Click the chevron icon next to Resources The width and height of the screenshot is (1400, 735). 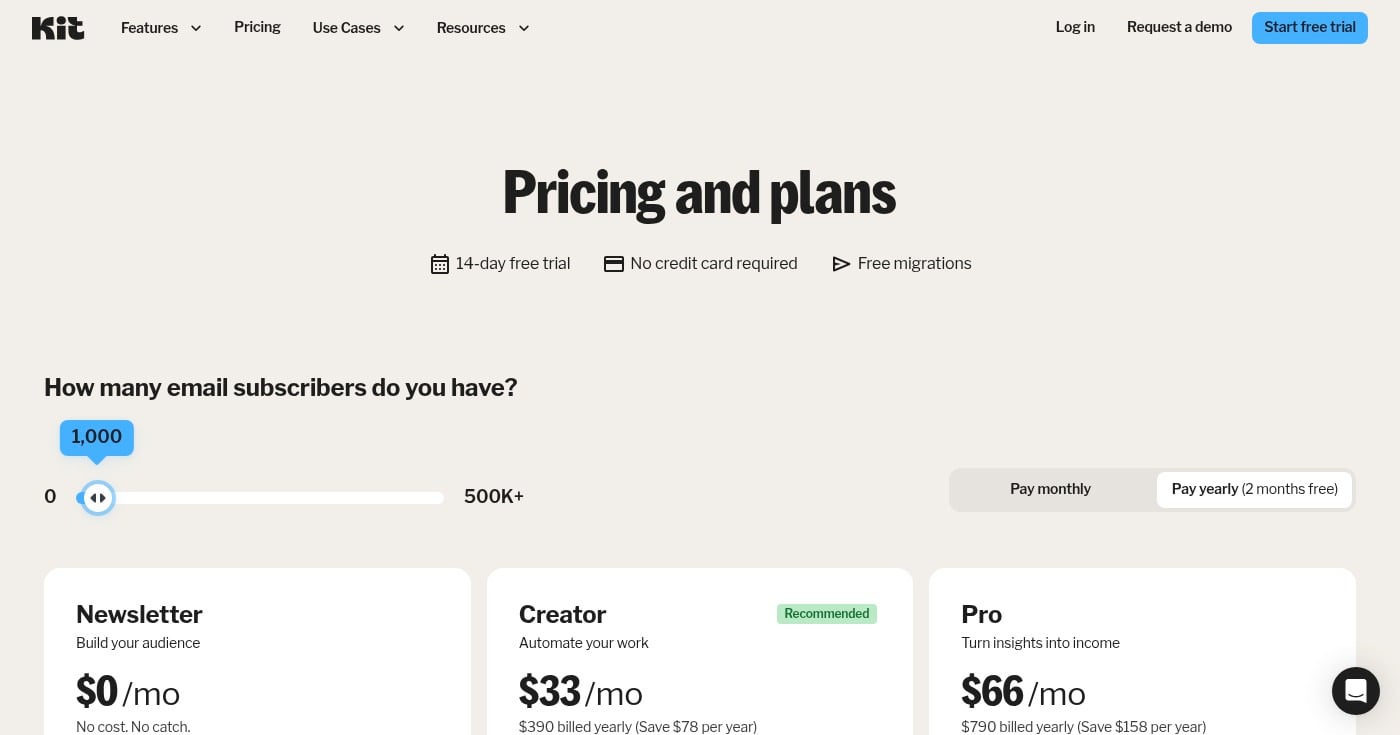pos(524,28)
